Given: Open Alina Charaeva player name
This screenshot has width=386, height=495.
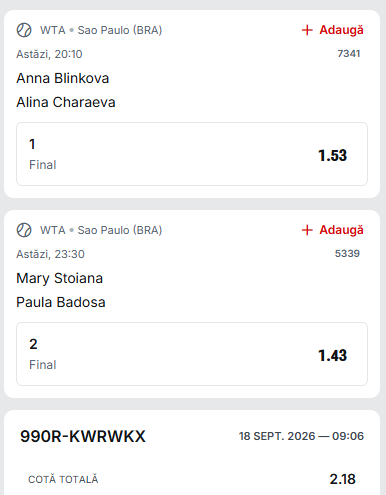Looking at the screenshot, I should 66,102.
